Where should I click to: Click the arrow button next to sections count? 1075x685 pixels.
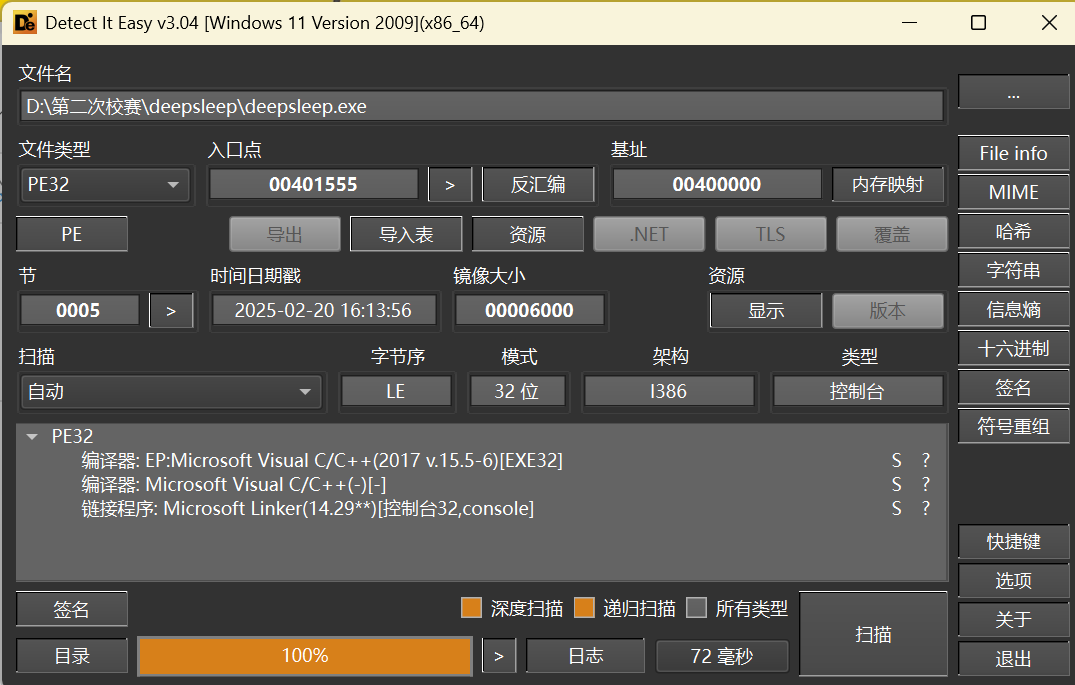(x=171, y=311)
